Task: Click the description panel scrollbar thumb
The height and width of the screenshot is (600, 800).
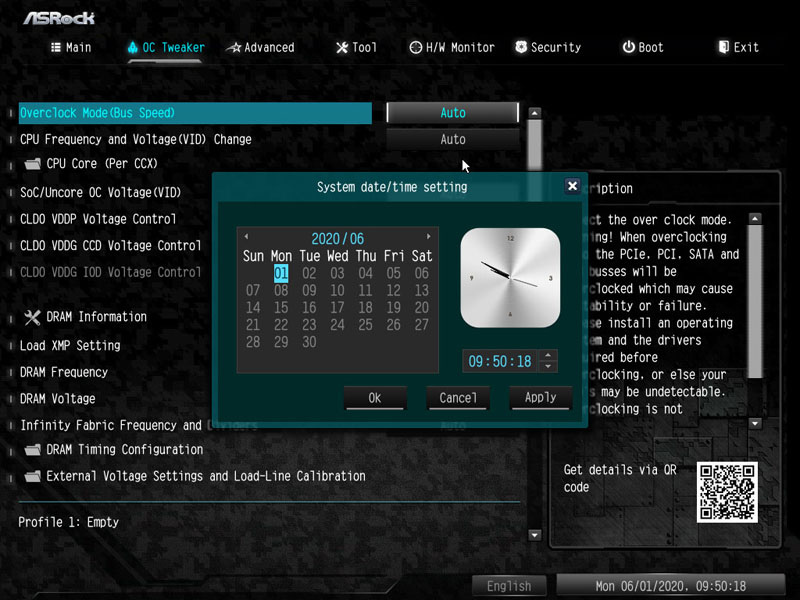Action: tap(755, 302)
